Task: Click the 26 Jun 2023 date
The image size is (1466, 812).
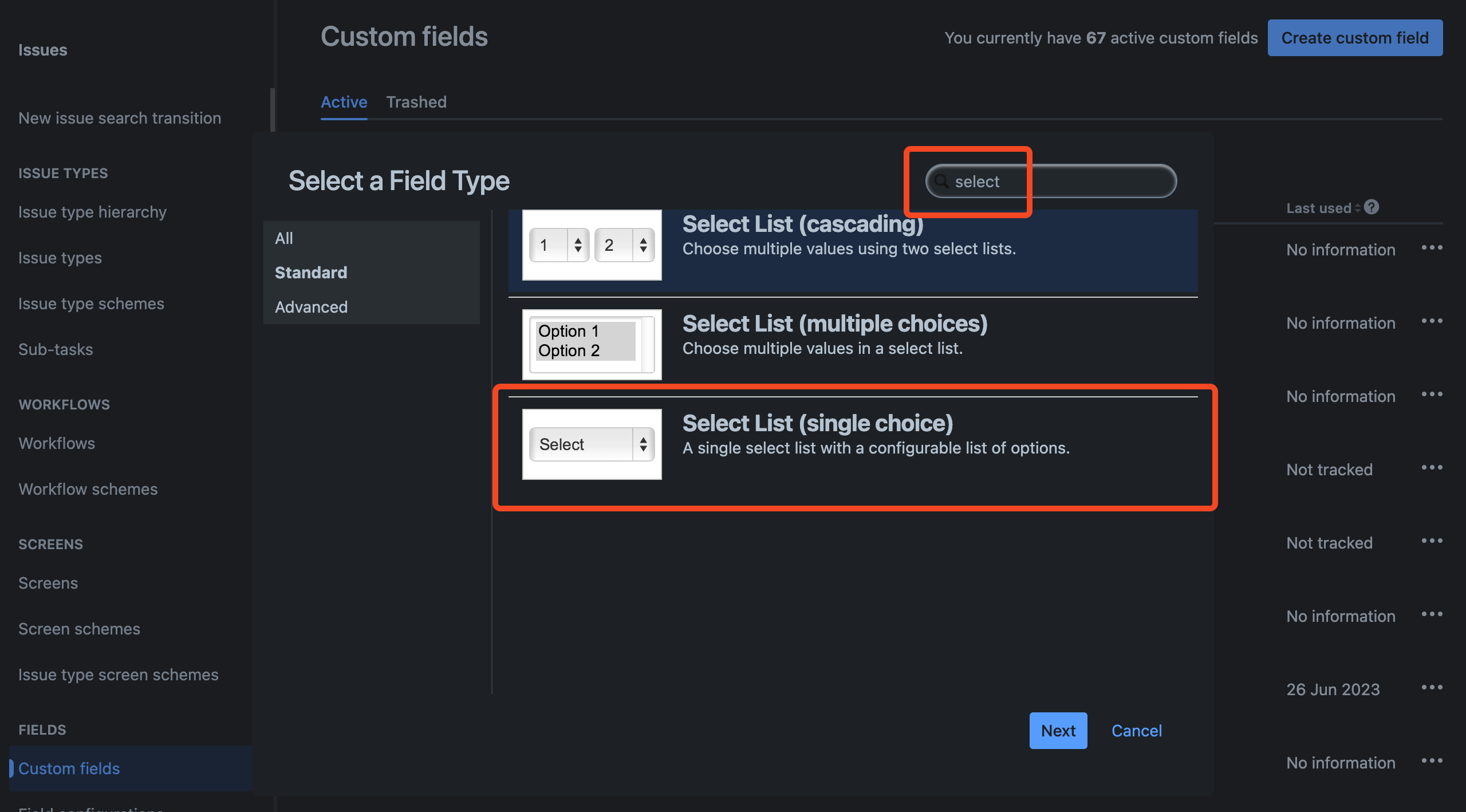Action: pos(1333,689)
